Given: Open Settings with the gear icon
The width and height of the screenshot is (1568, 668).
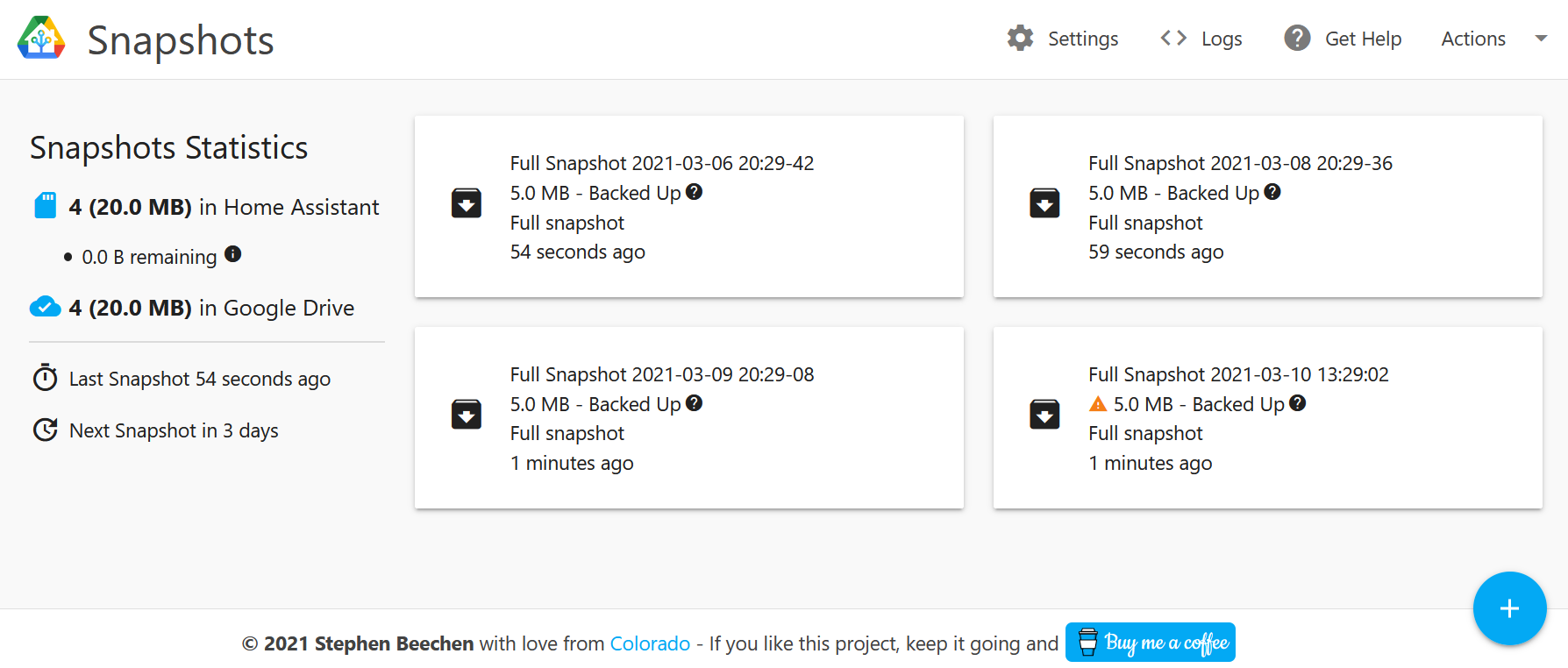Looking at the screenshot, I should (x=1020, y=39).
